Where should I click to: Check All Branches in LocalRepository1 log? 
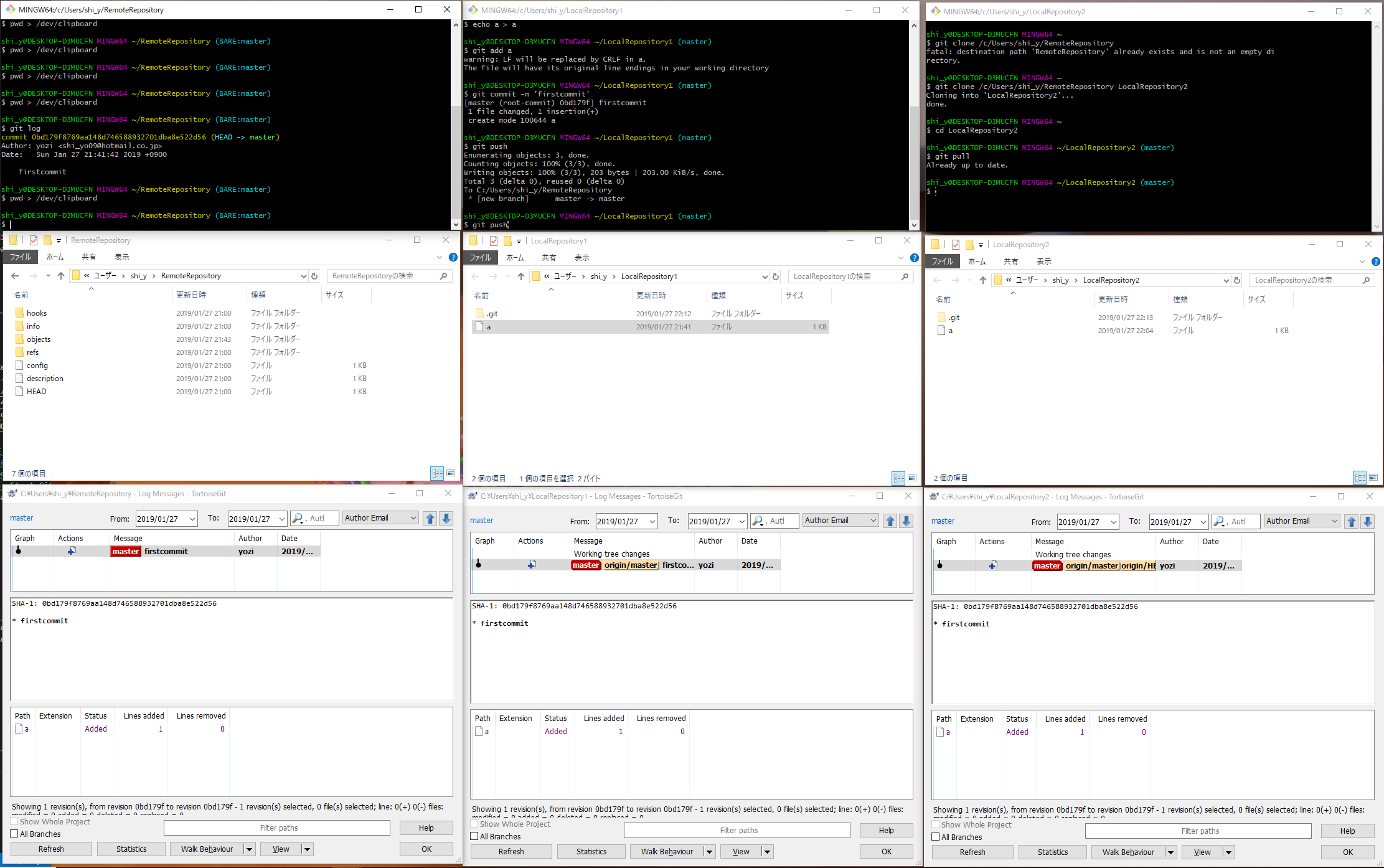point(474,836)
